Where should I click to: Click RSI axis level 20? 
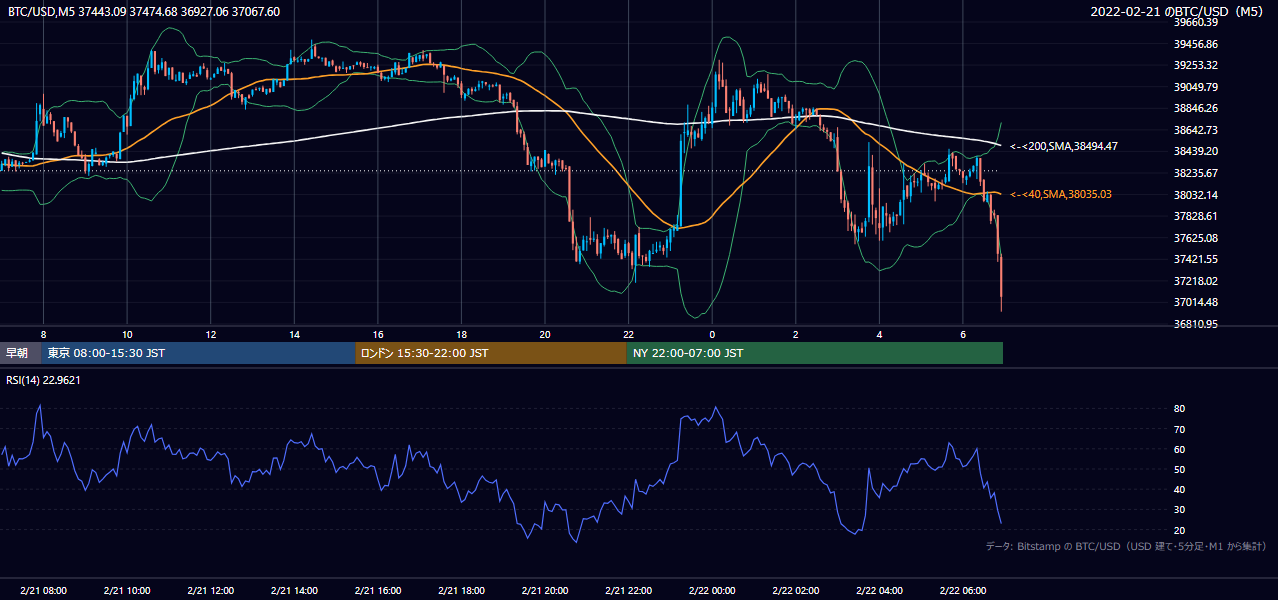coord(1179,530)
